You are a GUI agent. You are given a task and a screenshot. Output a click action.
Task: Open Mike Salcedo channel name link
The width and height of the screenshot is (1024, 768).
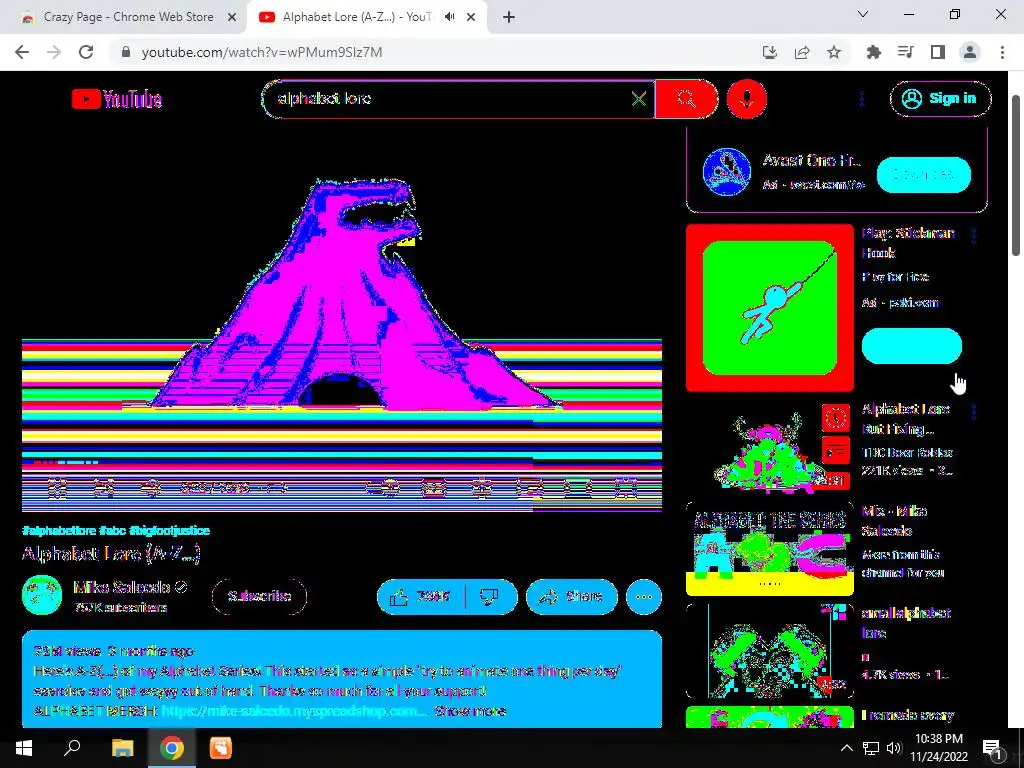tap(121, 587)
